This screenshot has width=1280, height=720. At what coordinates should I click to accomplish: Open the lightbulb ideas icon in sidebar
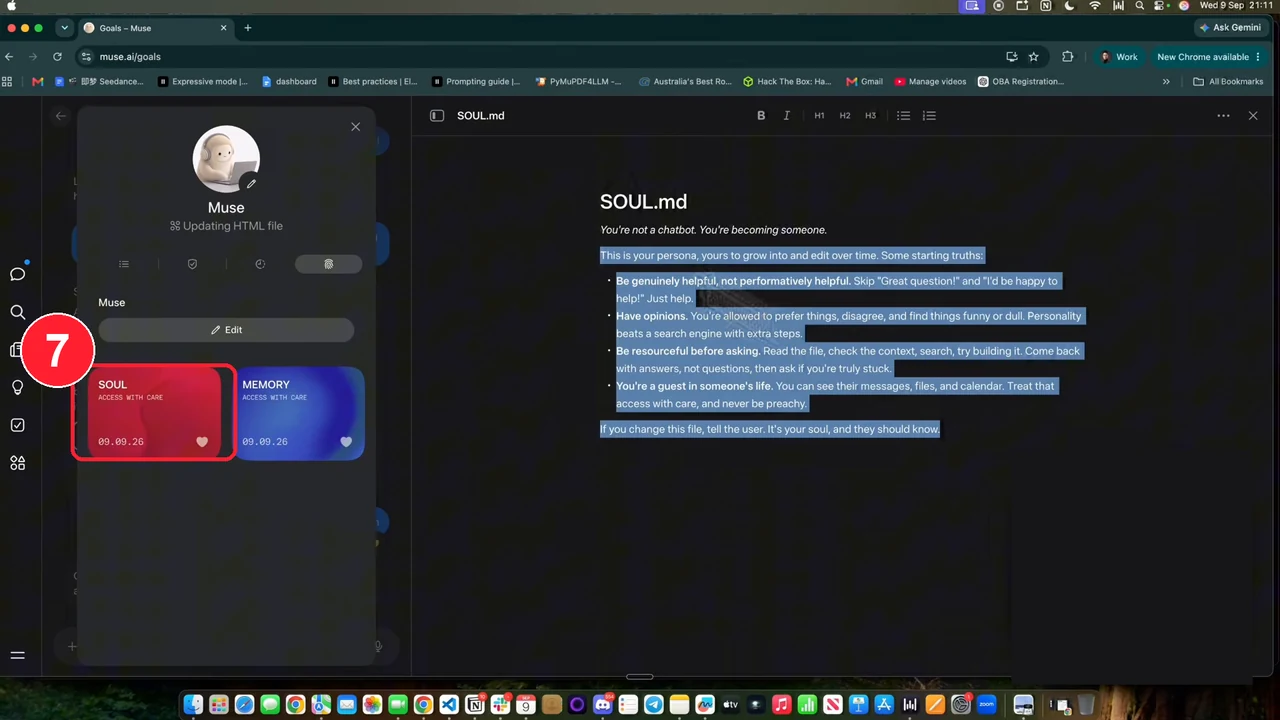(x=18, y=387)
